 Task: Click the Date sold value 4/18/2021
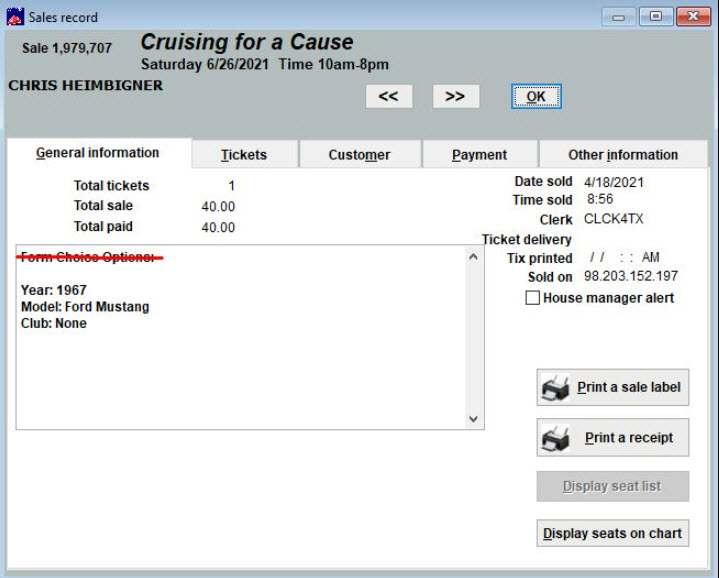(614, 182)
